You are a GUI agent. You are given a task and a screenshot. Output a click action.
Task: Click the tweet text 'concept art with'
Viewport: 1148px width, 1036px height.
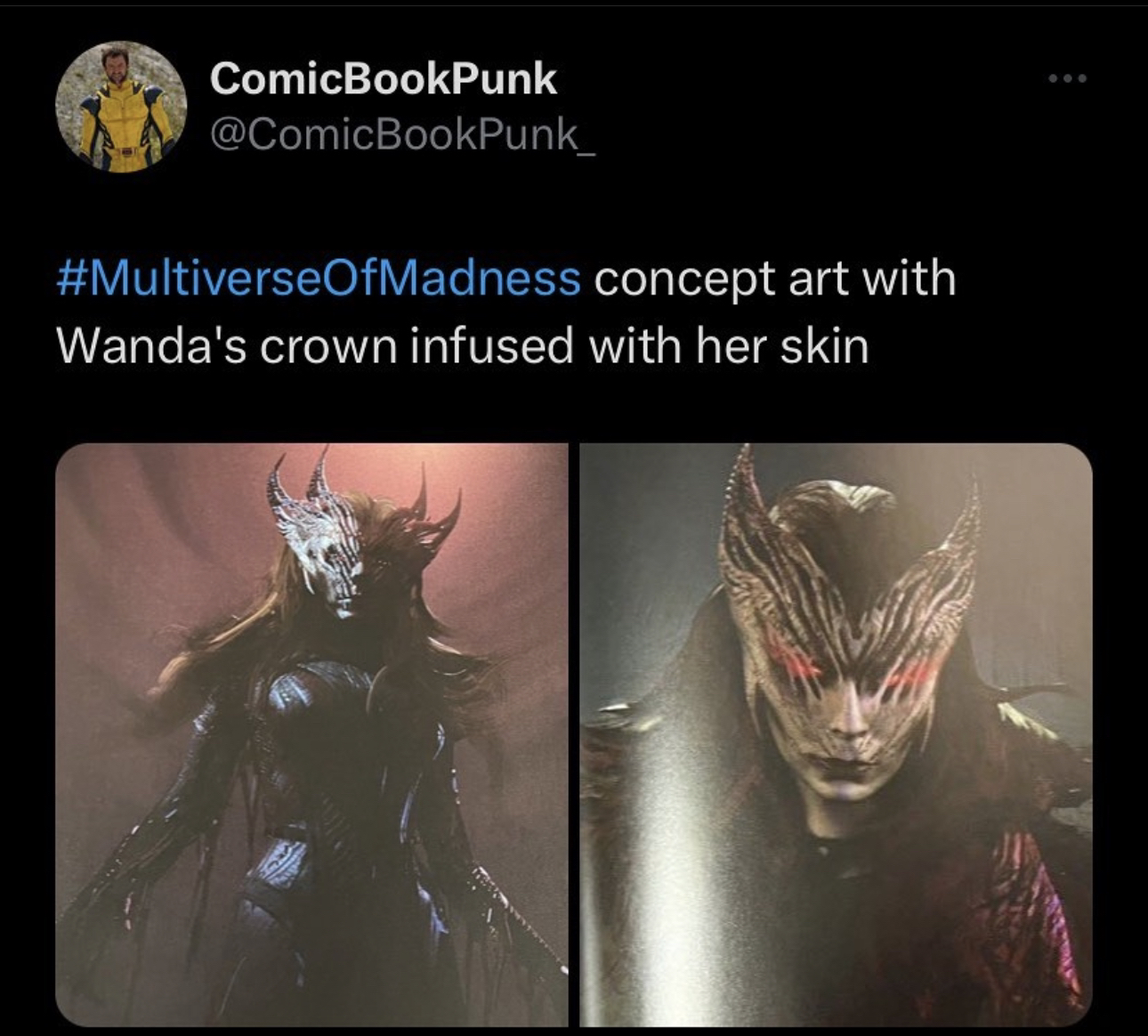pyautogui.click(x=774, y=279)
